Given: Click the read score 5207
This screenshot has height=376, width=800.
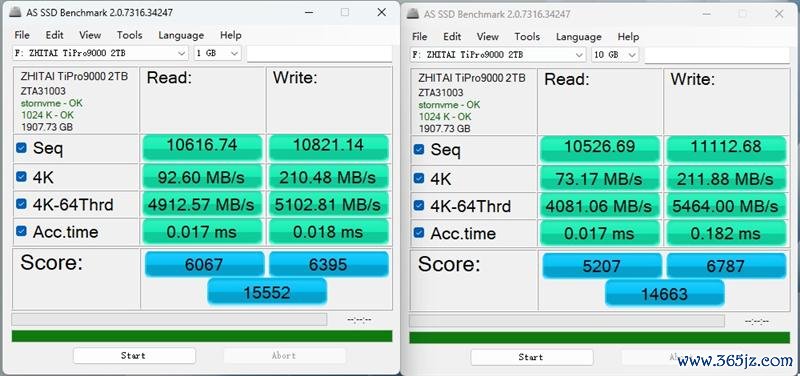Looking at the screenshot, I should (602, 266).
